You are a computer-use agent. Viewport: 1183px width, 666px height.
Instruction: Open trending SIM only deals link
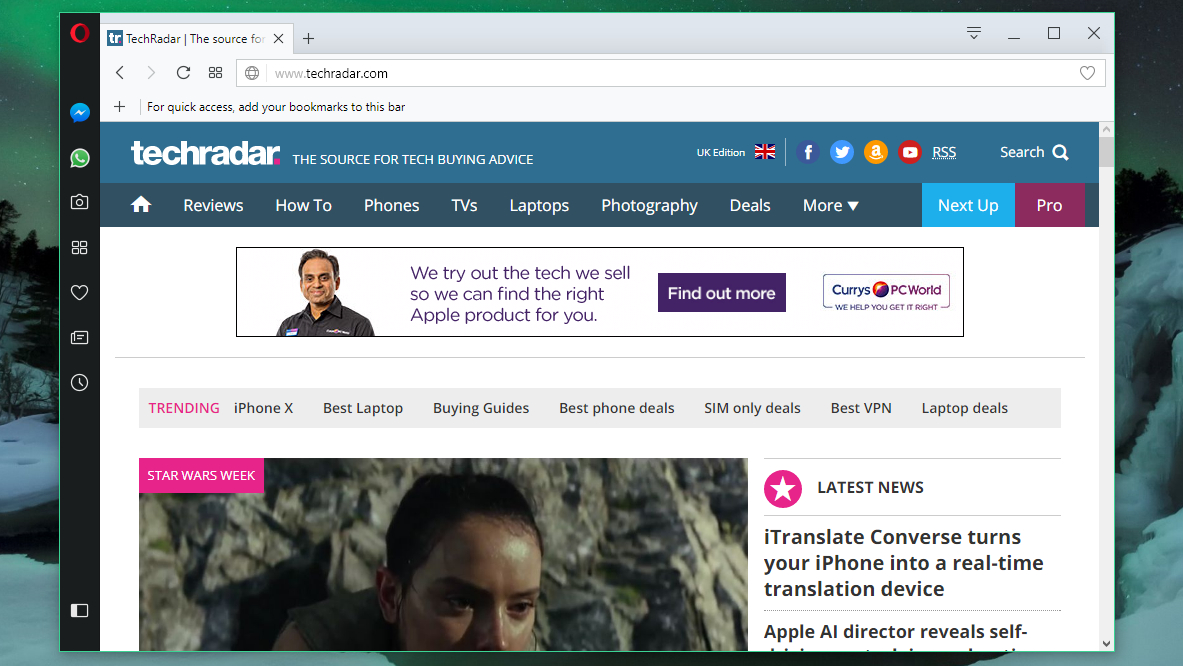752,408
